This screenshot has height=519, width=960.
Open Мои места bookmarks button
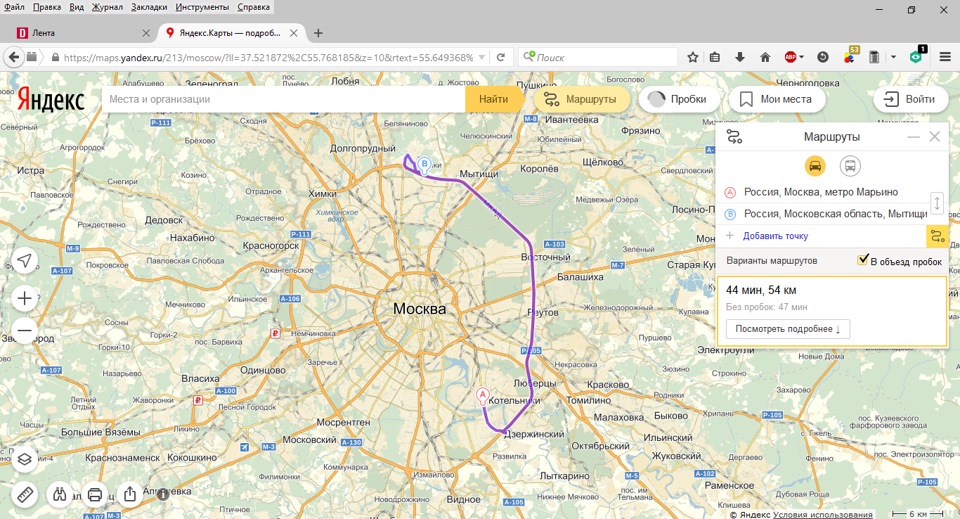point(777,99)
